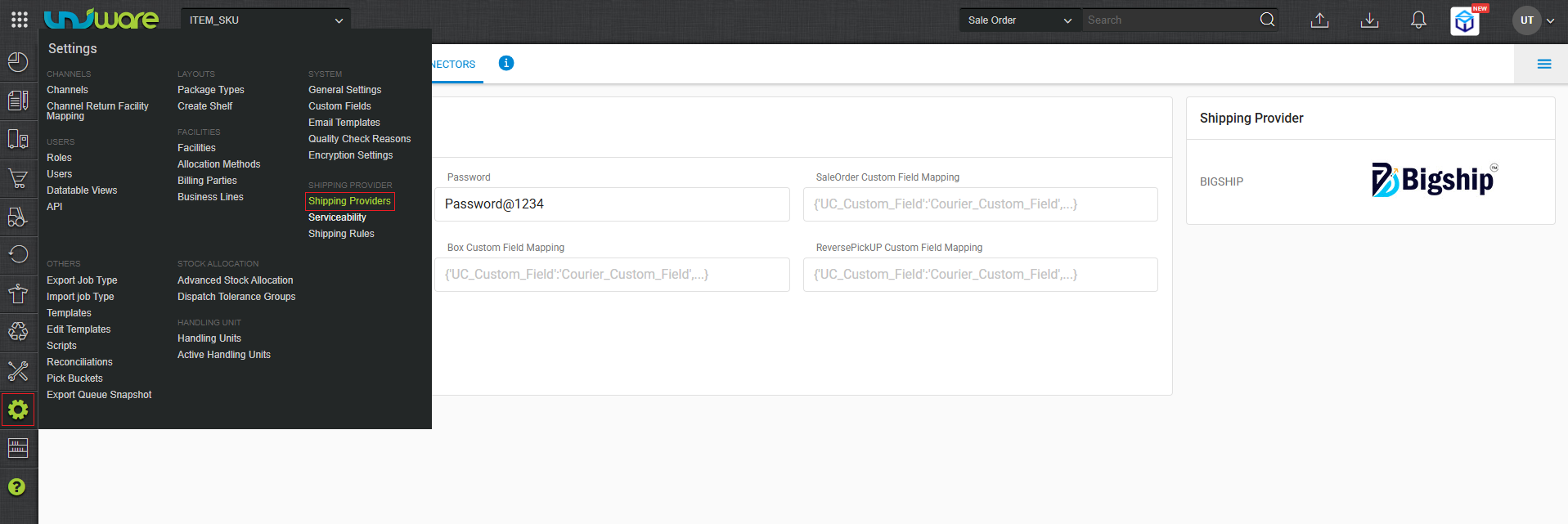Open Pick Buckets

click(74, 378)
